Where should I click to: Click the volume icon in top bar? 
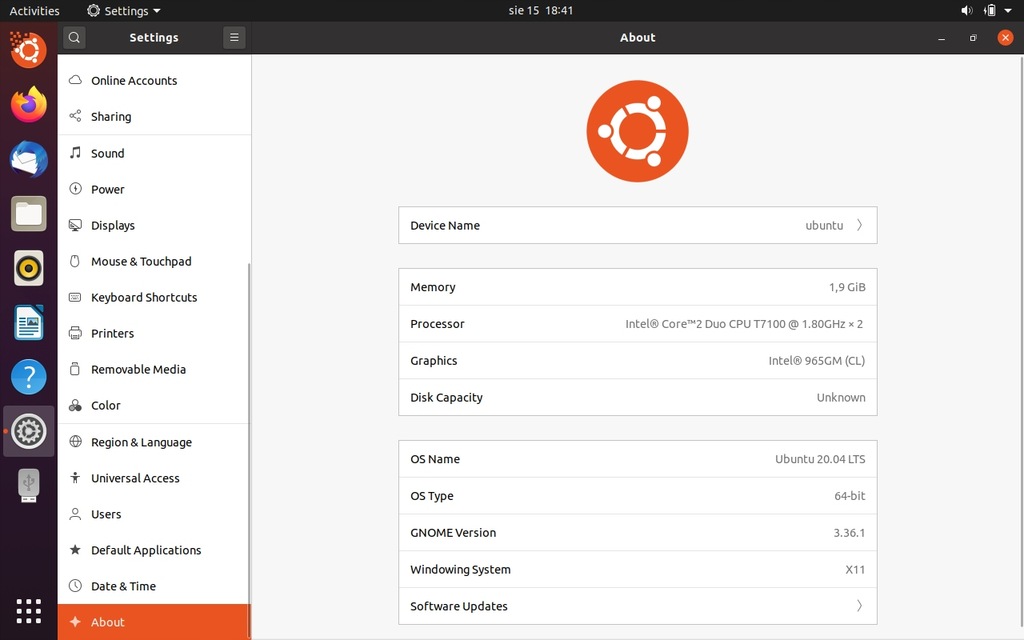point(967,10)
